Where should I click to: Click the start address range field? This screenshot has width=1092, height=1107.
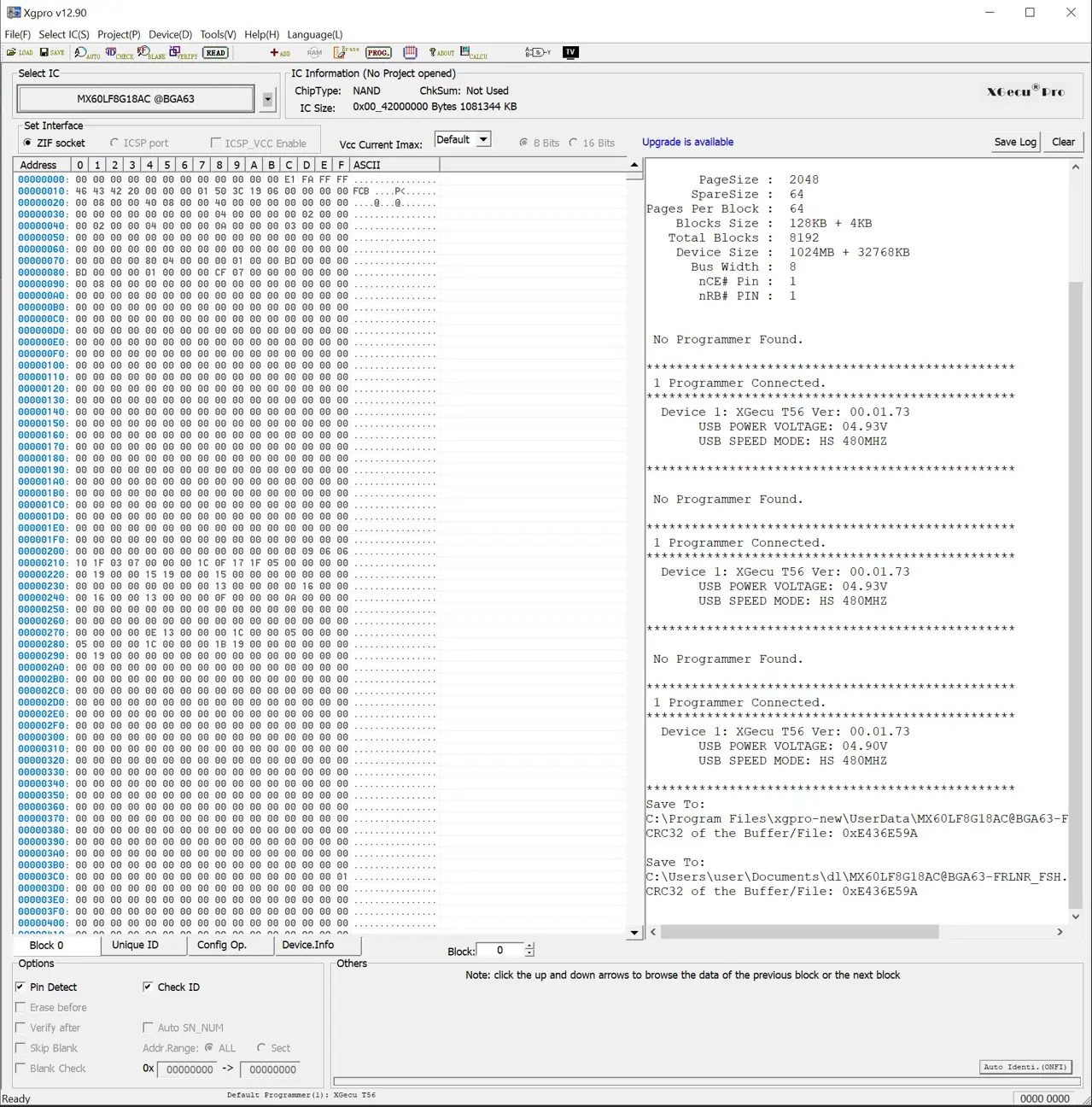coord(188,1069)
